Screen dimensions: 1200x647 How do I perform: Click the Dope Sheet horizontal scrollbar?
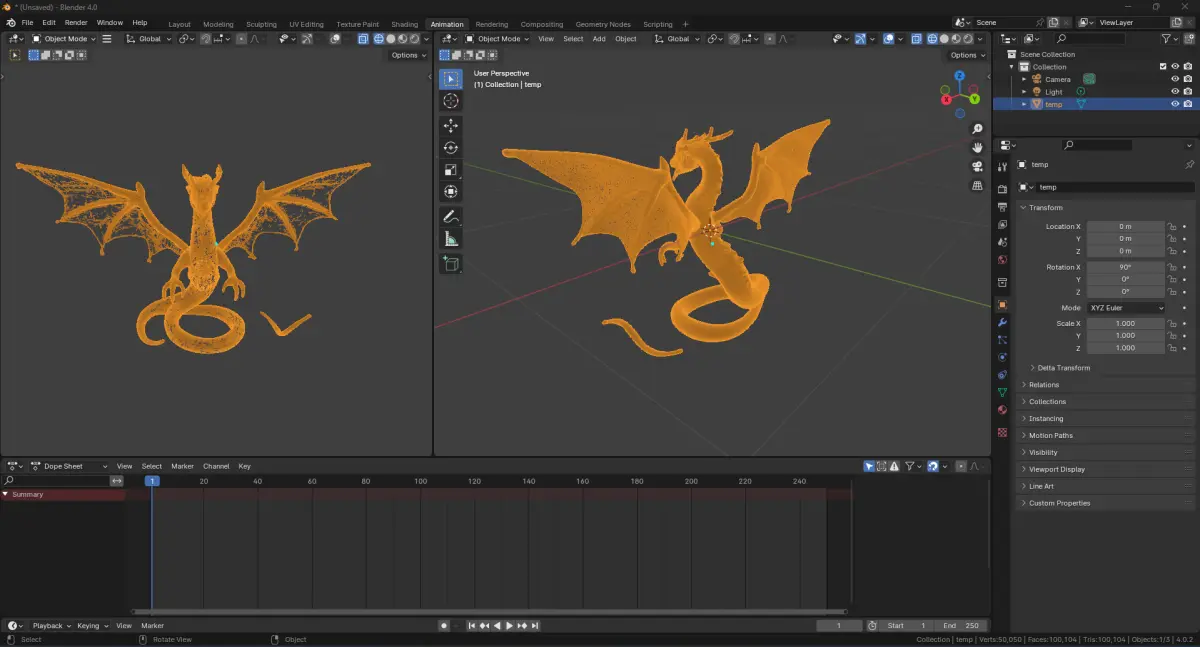490,612
